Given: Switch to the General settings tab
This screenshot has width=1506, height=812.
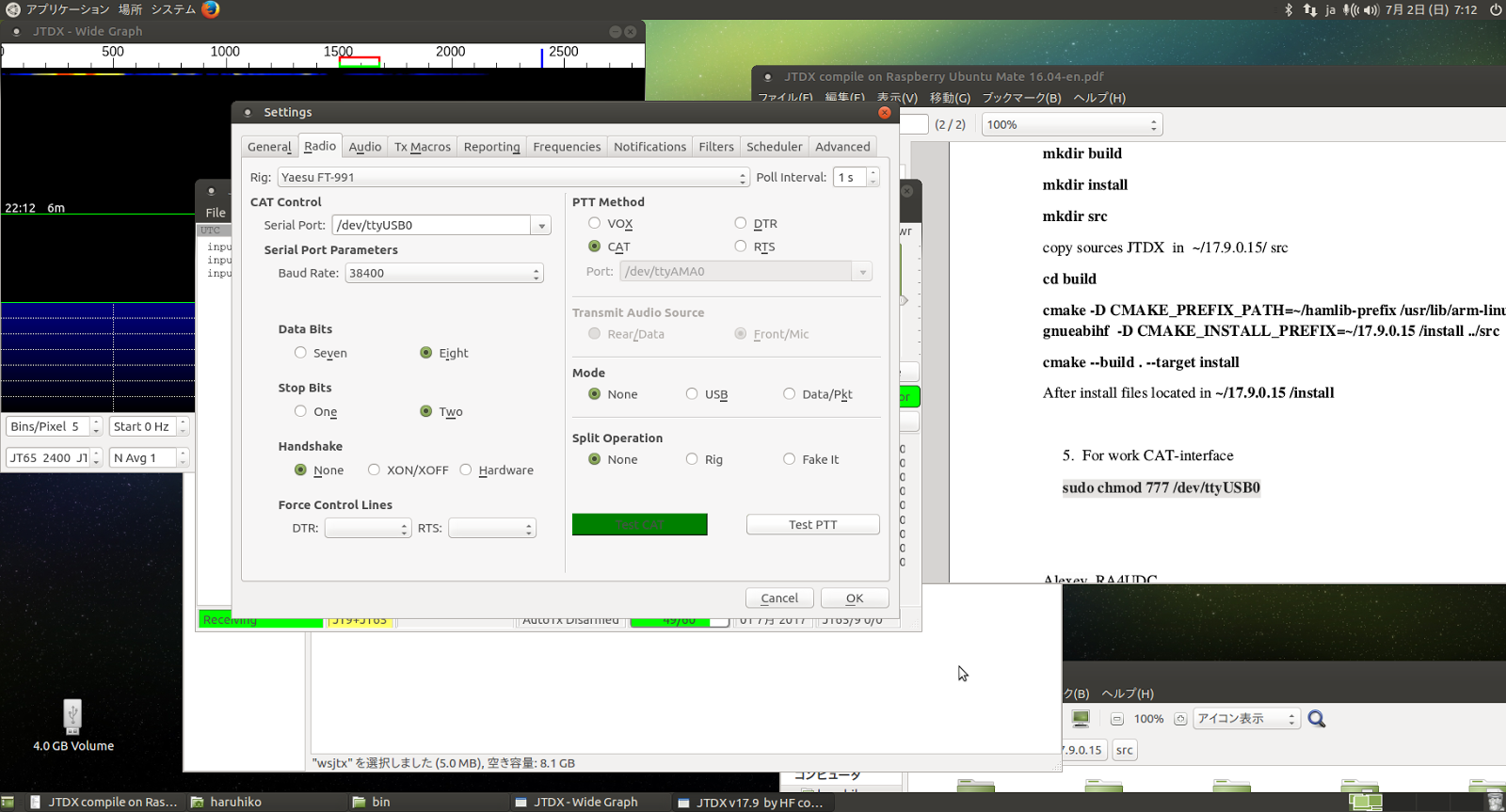Looking at the screenshot, I should click(269, 147).
